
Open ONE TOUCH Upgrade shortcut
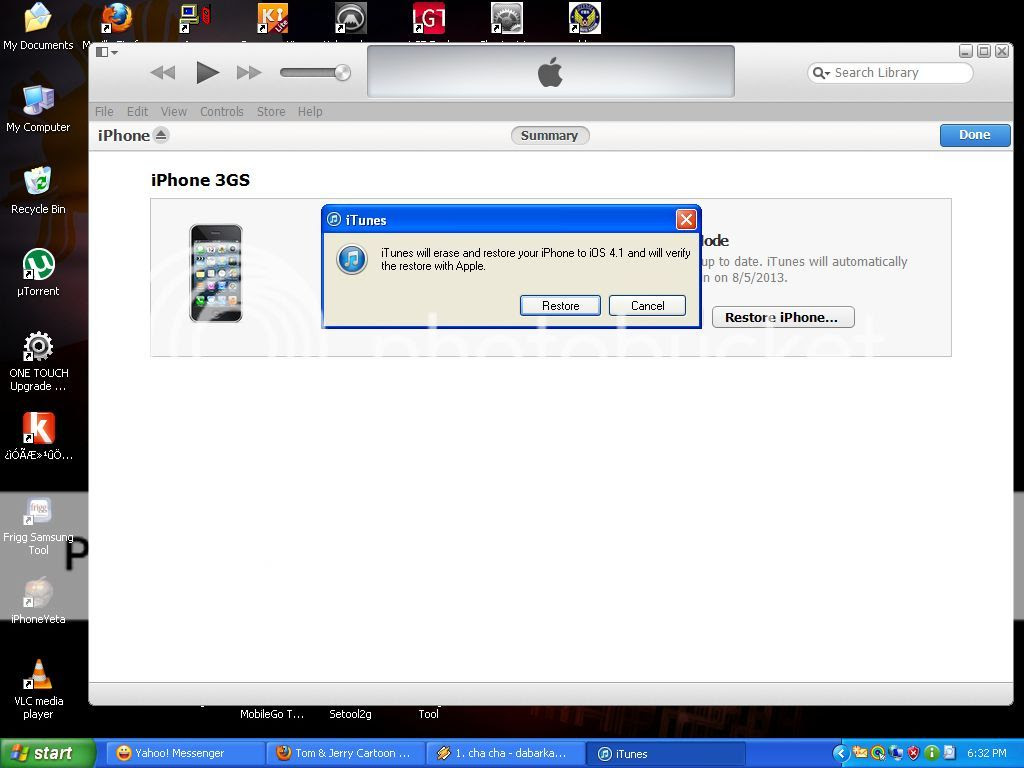[x=38, y=361]
